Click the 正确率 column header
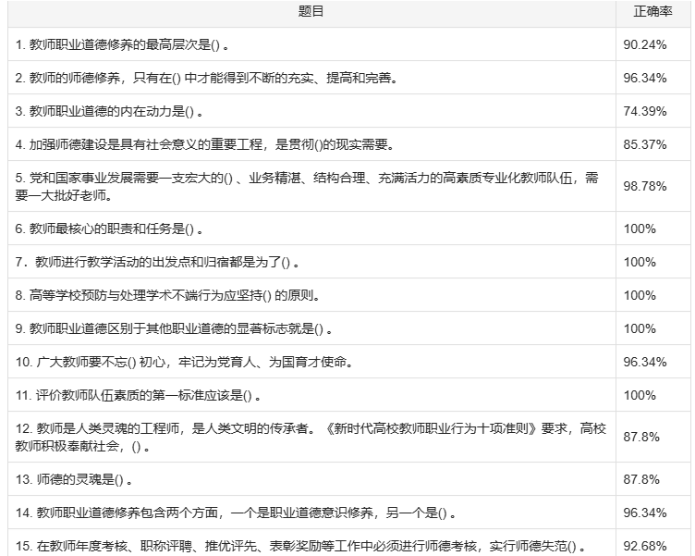695x556 pixels. tap(652, 11)
